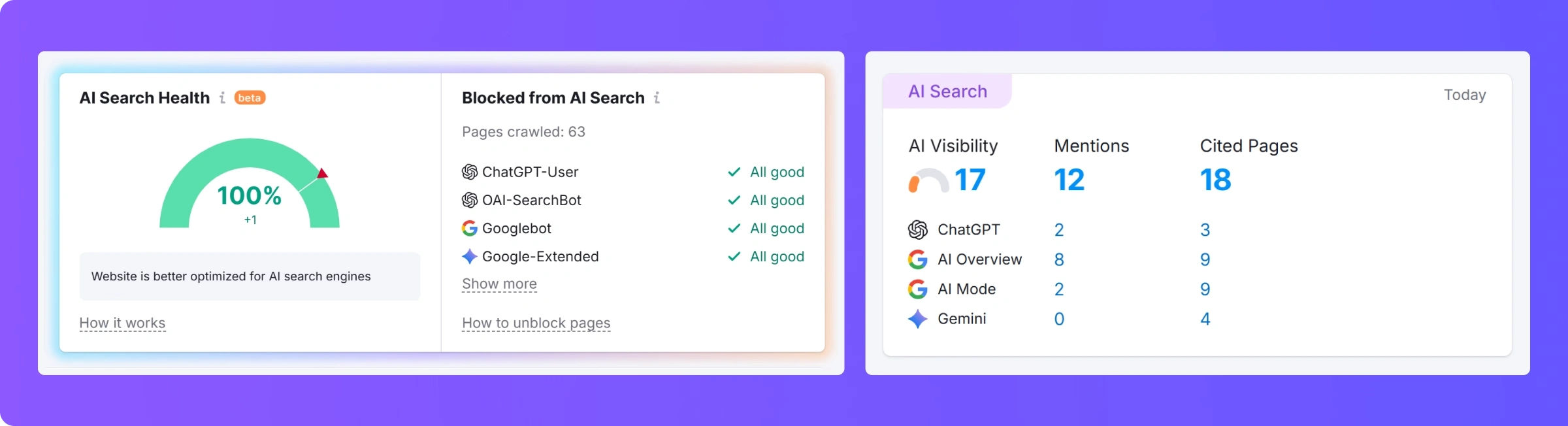
Task: Click the Google-Extended sparkle icon
Action: (469, 256)
